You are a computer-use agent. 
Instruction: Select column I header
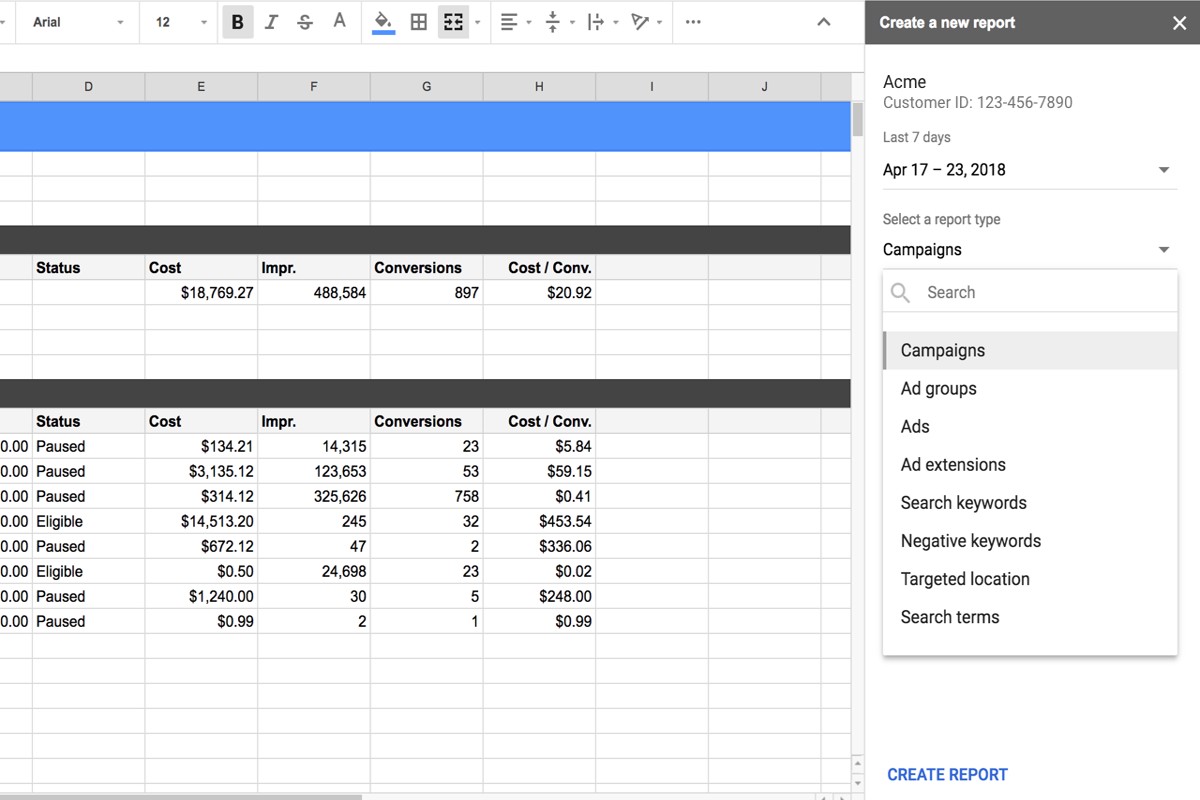[x=652, y=87]
